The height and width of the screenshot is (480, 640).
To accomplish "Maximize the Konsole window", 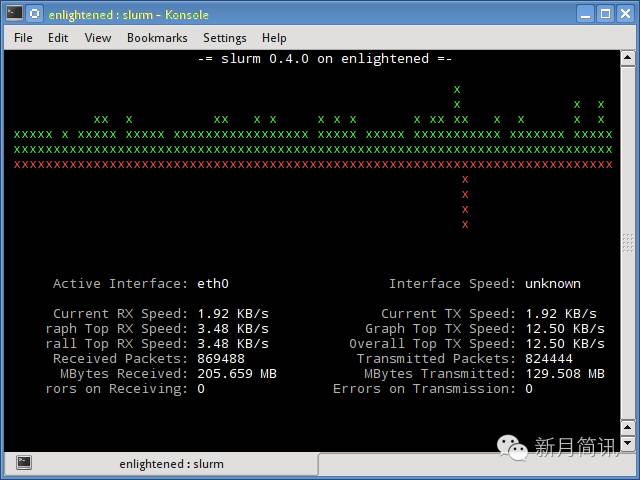I will pyautogui.click(x=605, y=14).
